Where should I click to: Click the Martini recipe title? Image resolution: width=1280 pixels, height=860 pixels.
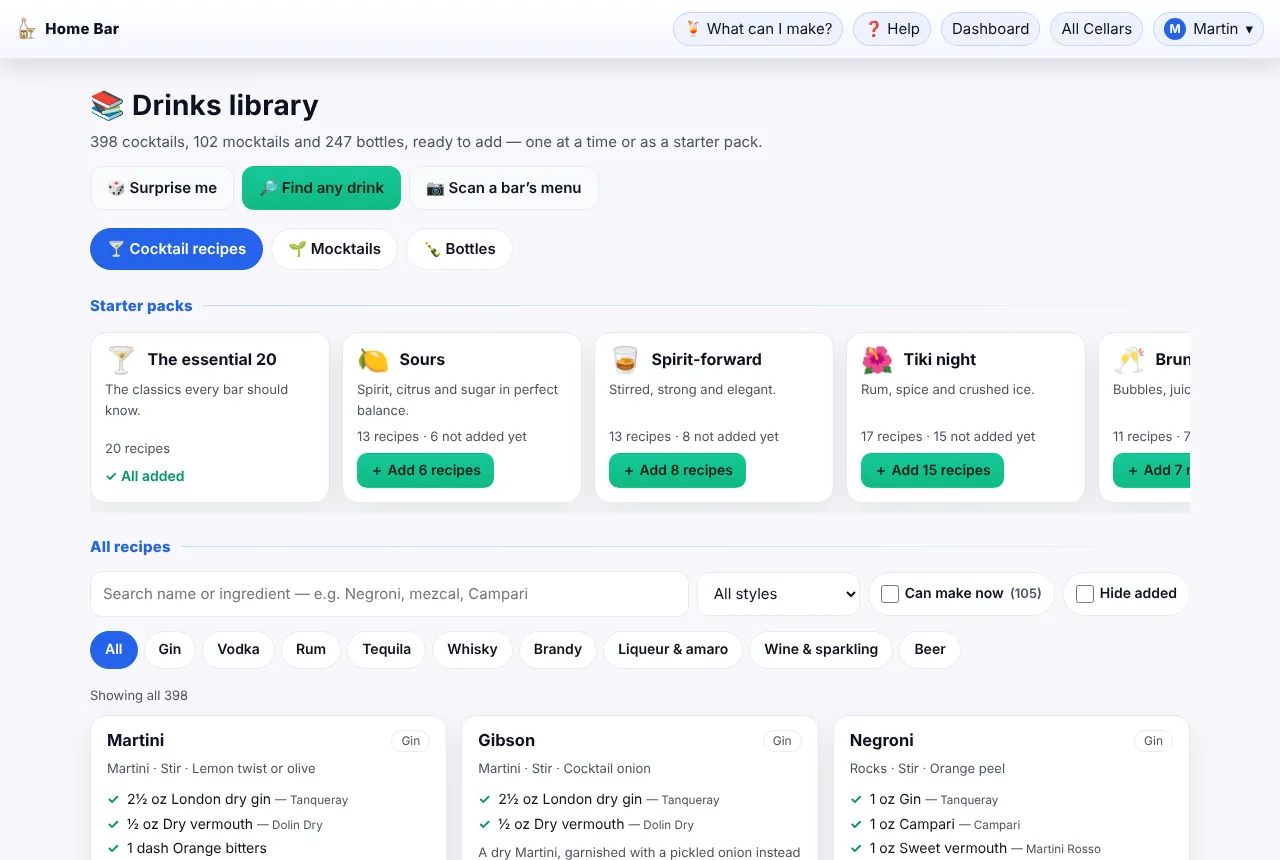tap(136, 740)
